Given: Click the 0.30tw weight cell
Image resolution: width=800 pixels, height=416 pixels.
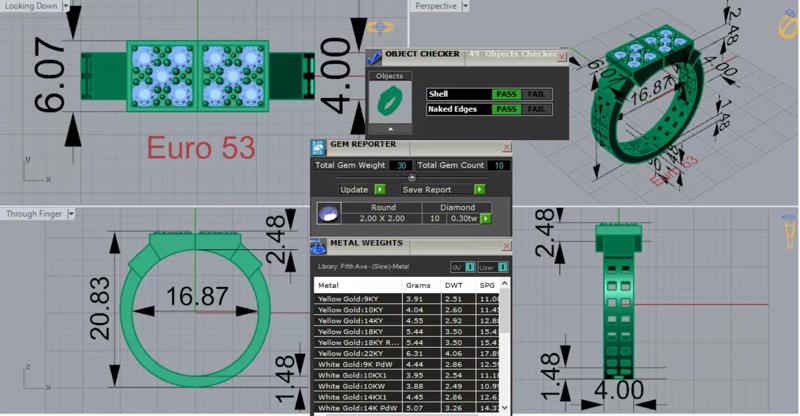Looking at the screenshot, I should 464,218.
